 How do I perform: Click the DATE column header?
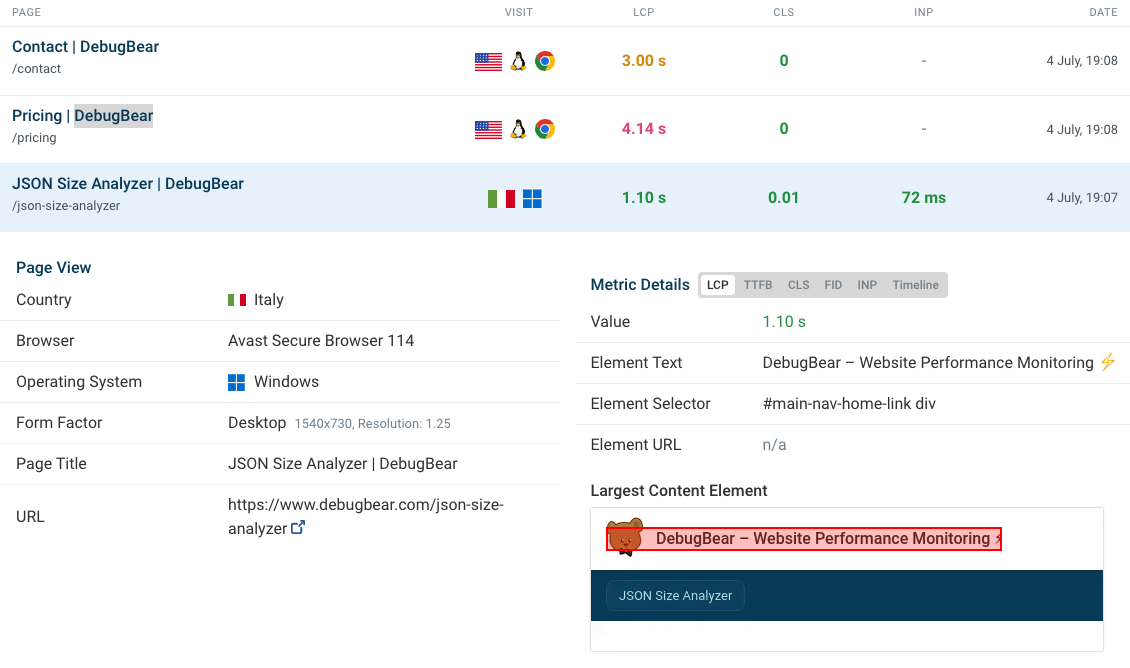pyautogui.click(x=1103, y=12)
